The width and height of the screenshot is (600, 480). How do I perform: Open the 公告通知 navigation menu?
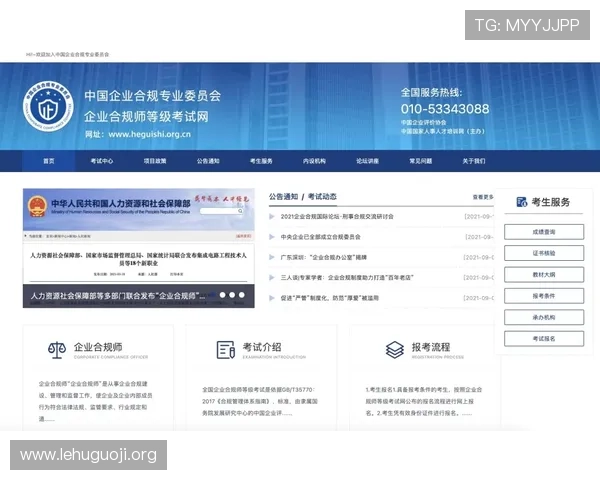(208, 161)
